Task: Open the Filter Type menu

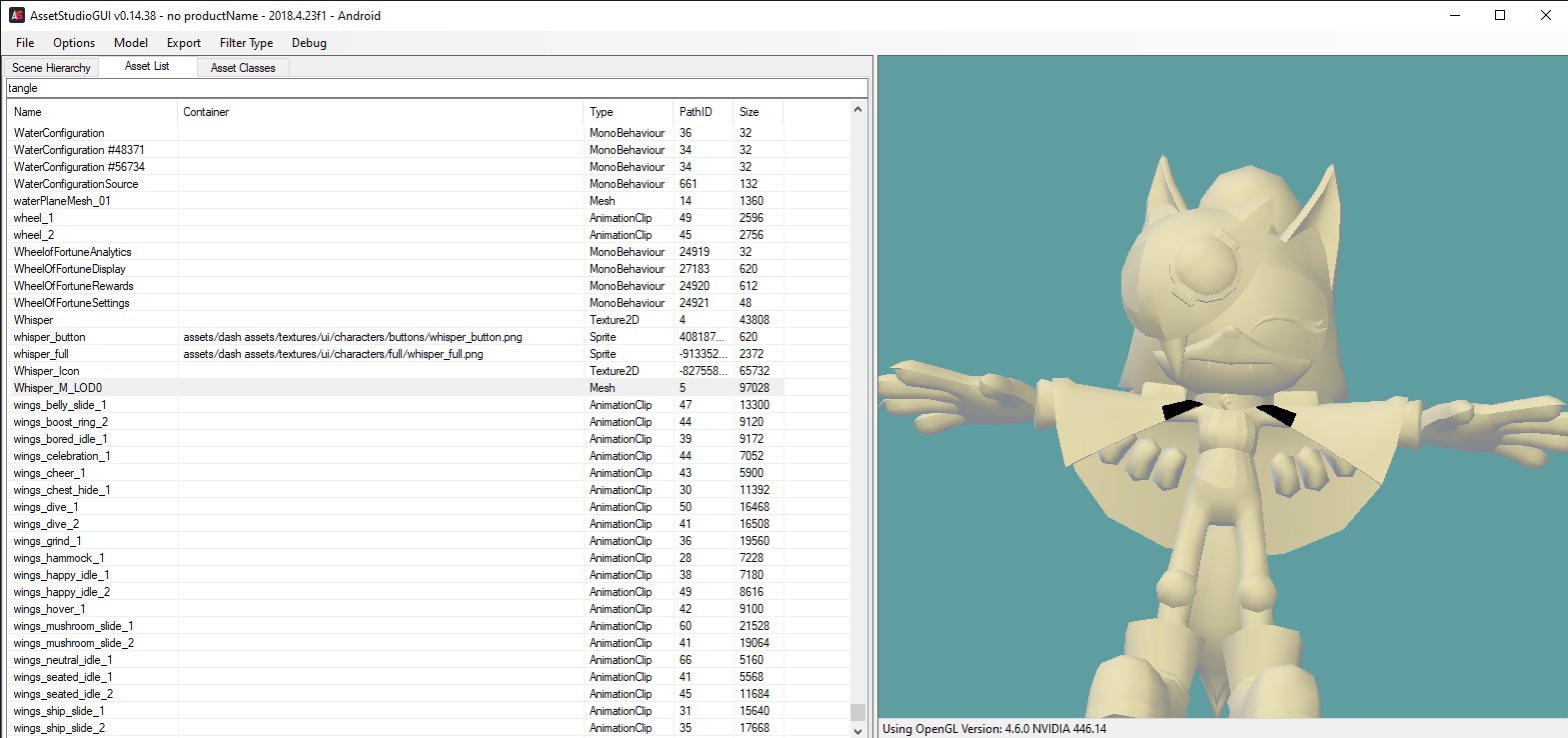Action: (x=246, y=43)
